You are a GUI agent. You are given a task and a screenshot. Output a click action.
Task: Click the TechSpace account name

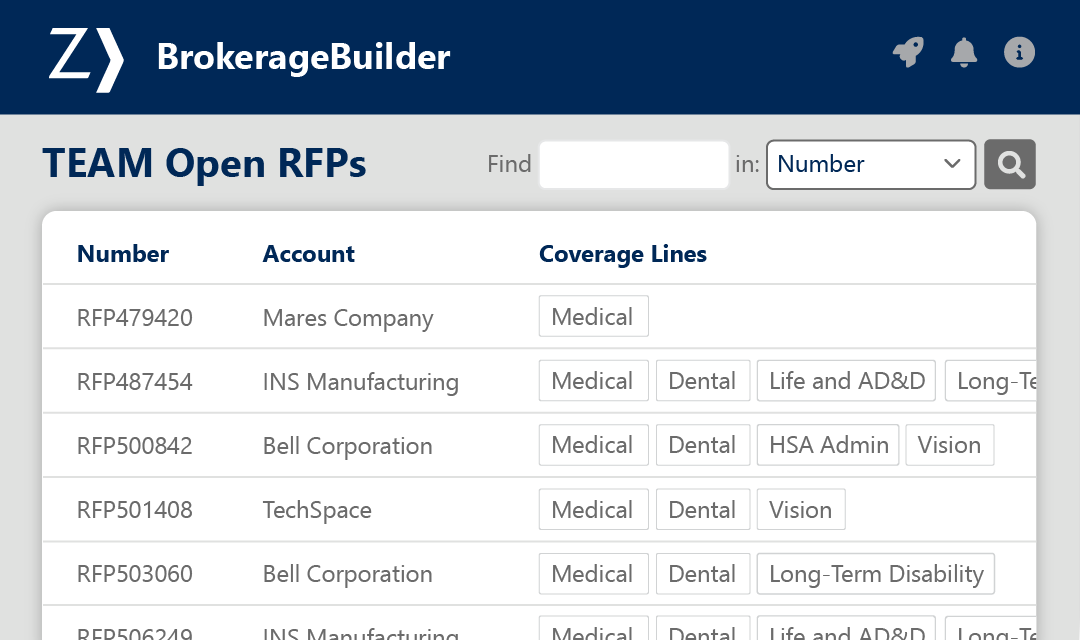317,510
